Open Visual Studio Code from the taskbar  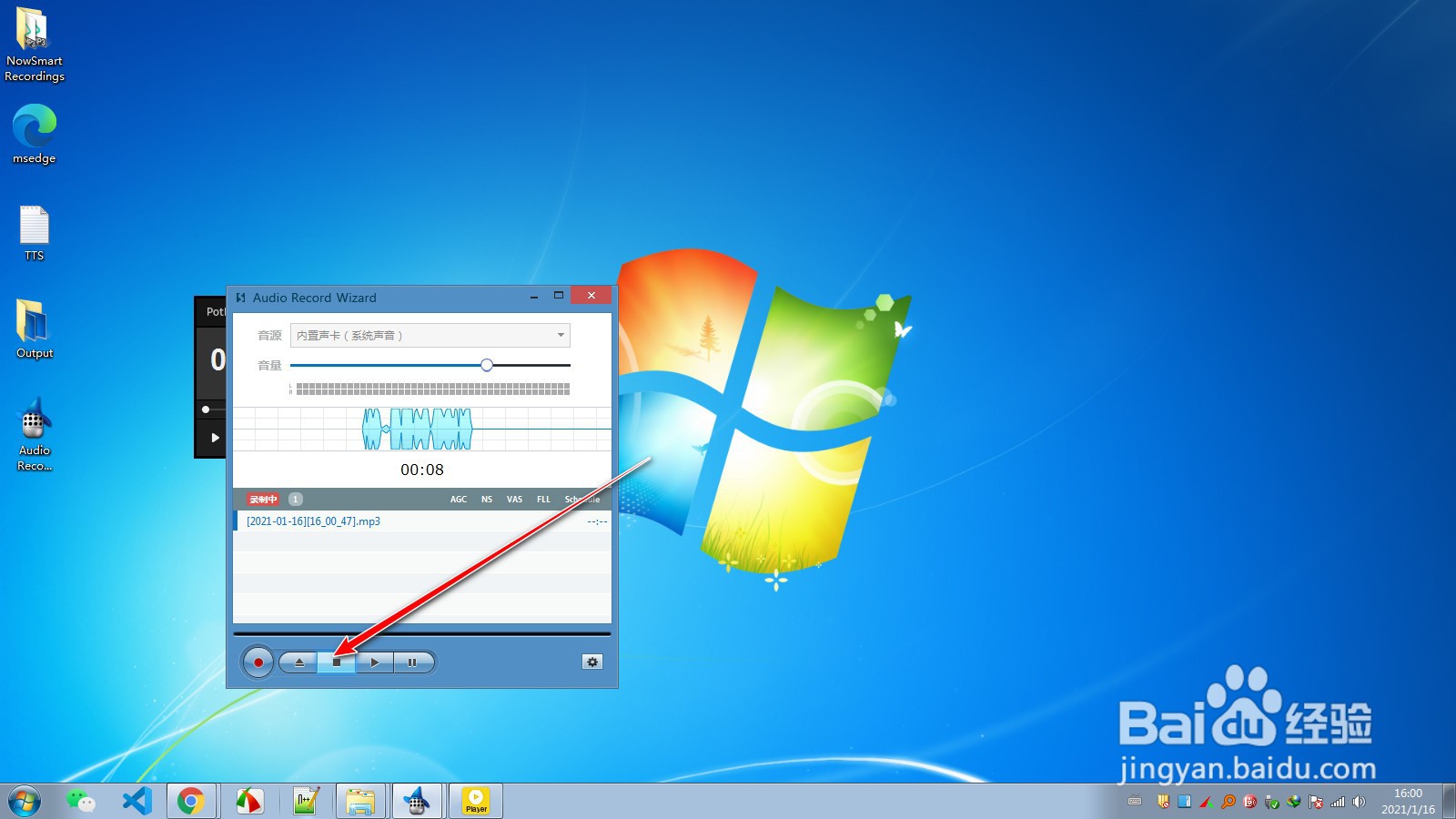click(136, 801)
